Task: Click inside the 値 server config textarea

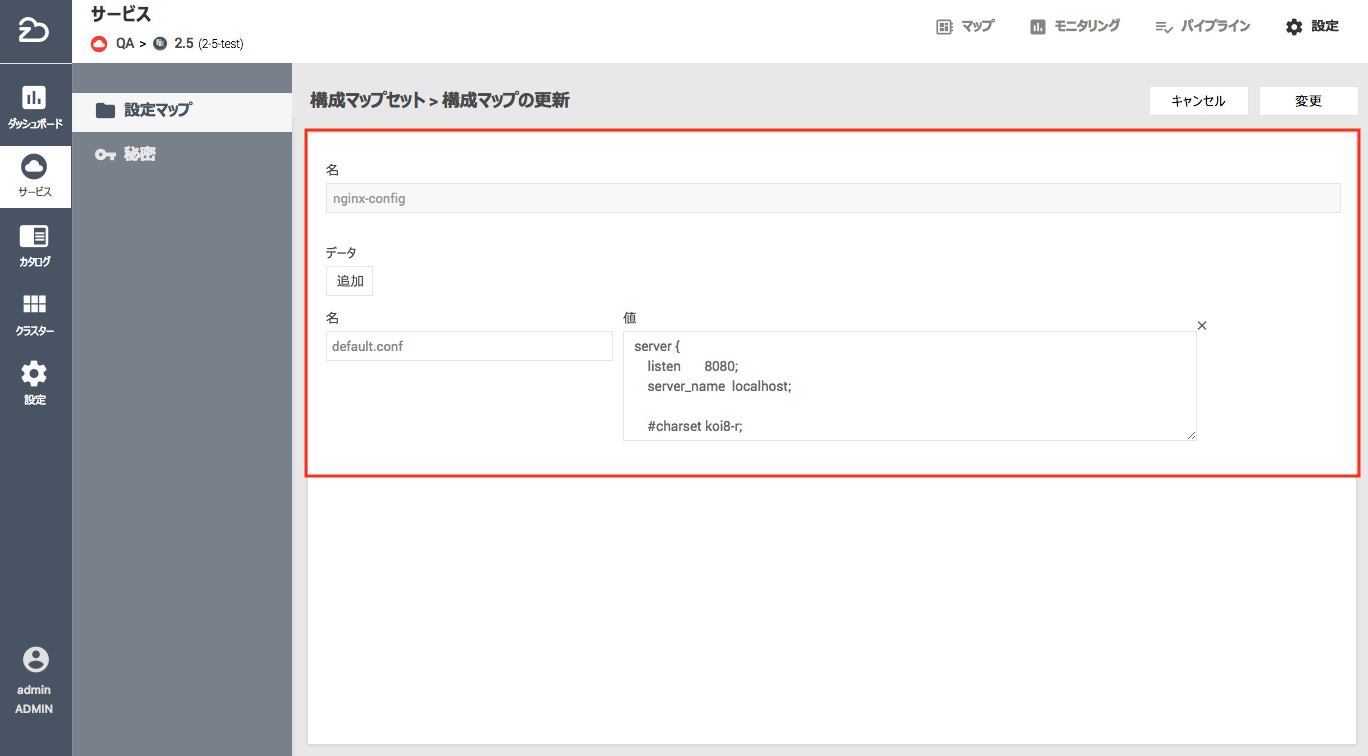Action: [908, 386]
